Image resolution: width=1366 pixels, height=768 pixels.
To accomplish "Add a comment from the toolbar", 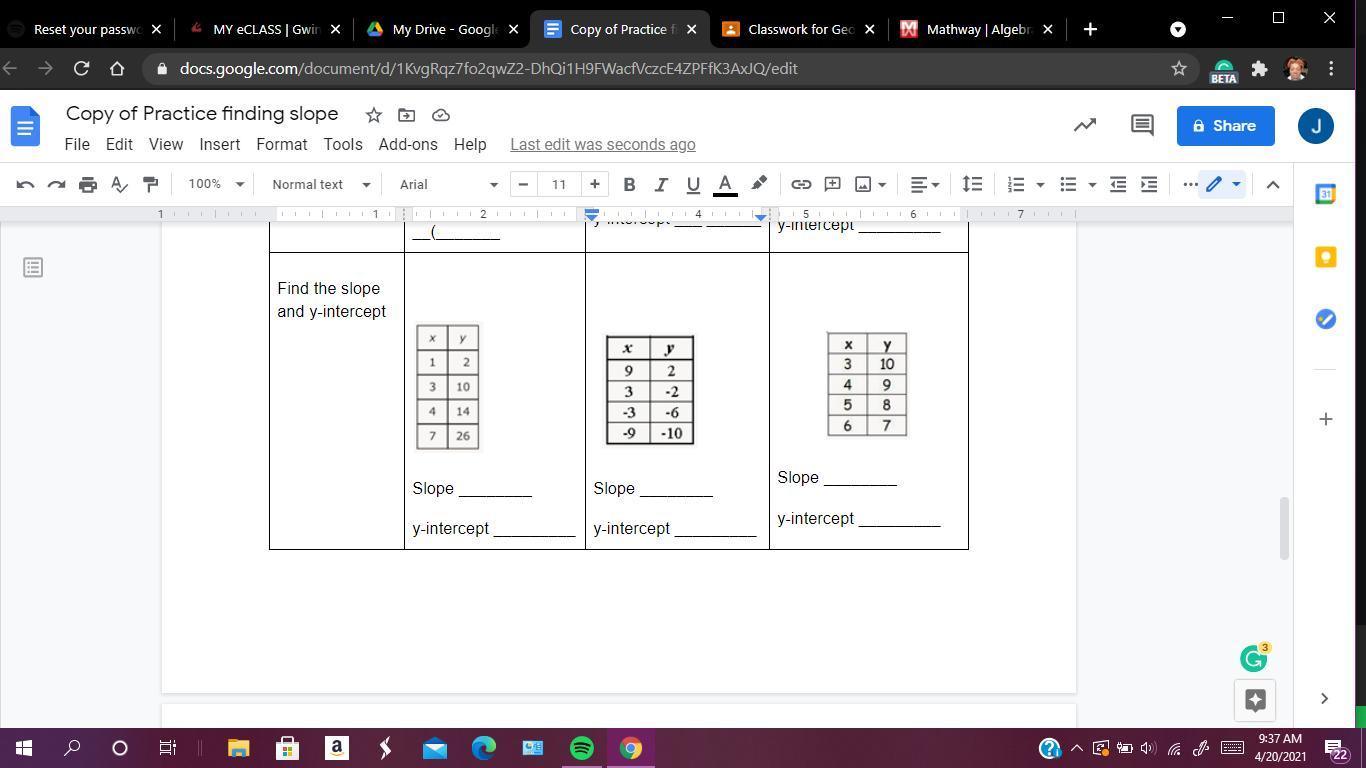I will pyautogui.click(x=832, y=184).
